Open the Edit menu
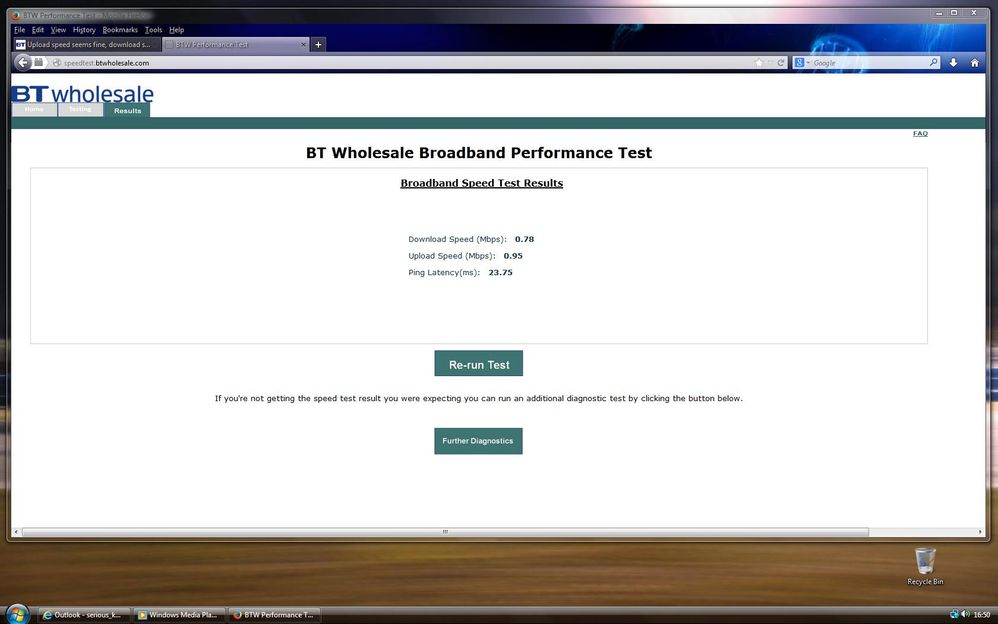 (x=38, y=30)
